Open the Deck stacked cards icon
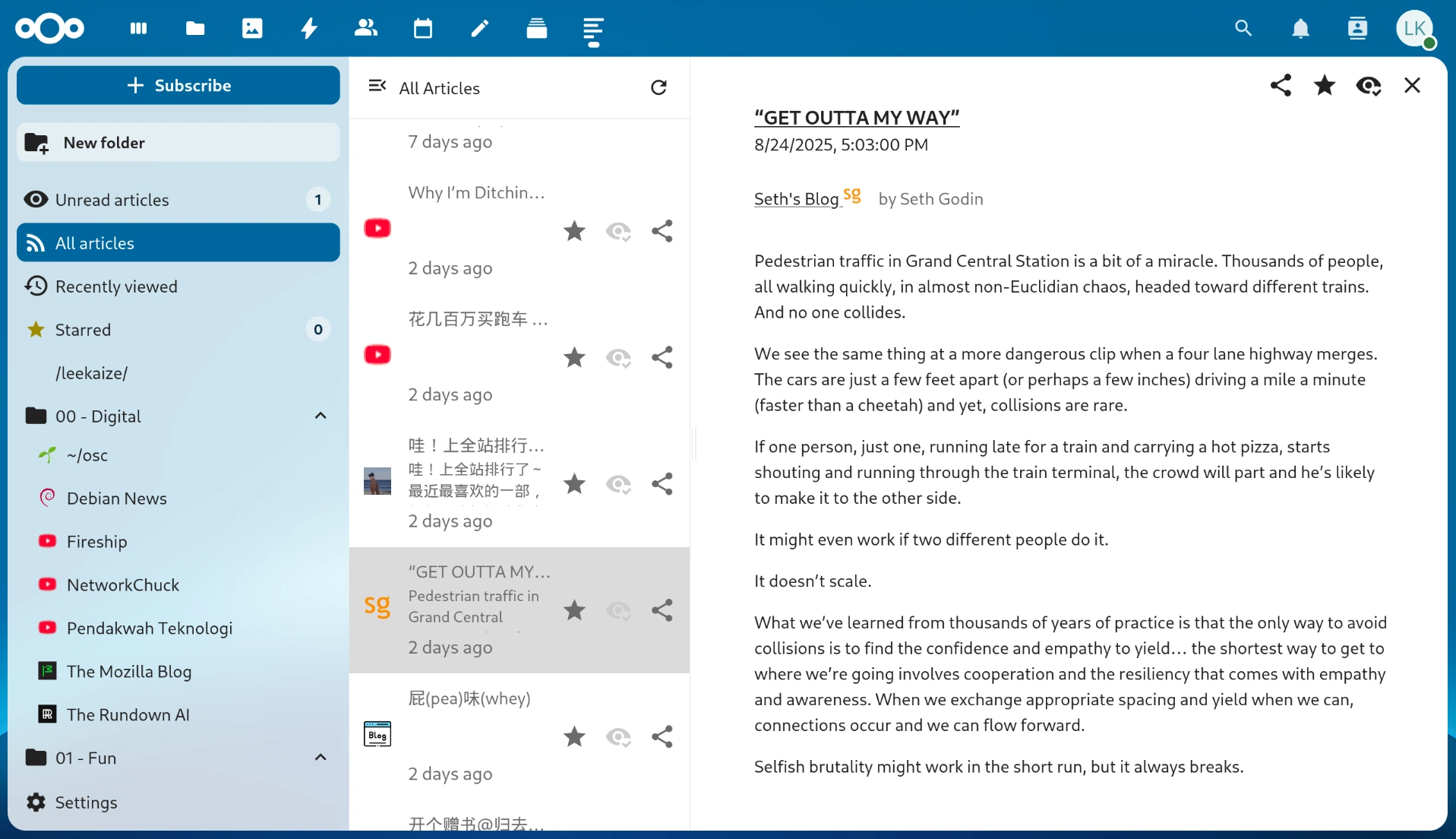Screen dimensions: 1456x839 [x=537, y=29]
